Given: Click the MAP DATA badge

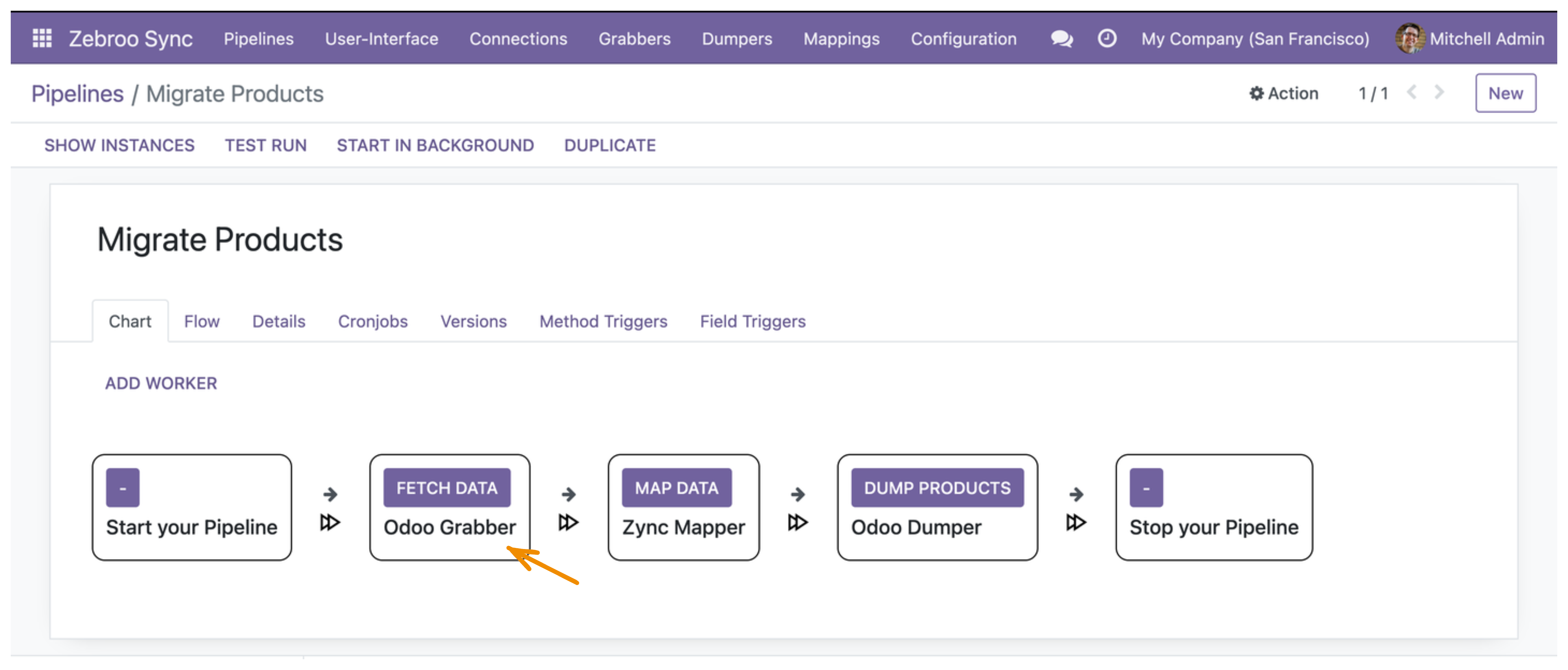Looking at the screenshot, I should [676, 487].
